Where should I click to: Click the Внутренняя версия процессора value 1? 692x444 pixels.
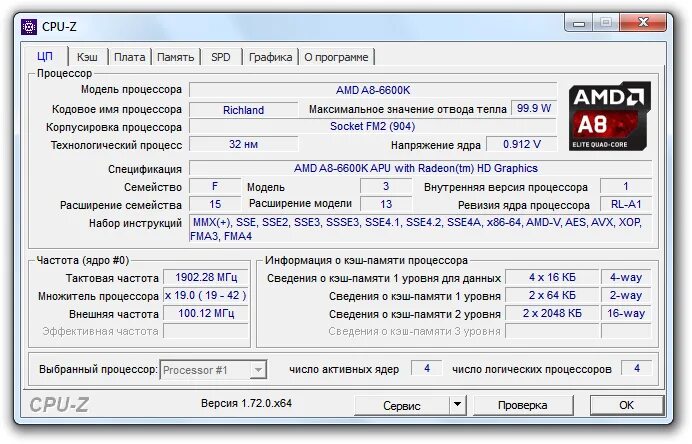[626, 186]
